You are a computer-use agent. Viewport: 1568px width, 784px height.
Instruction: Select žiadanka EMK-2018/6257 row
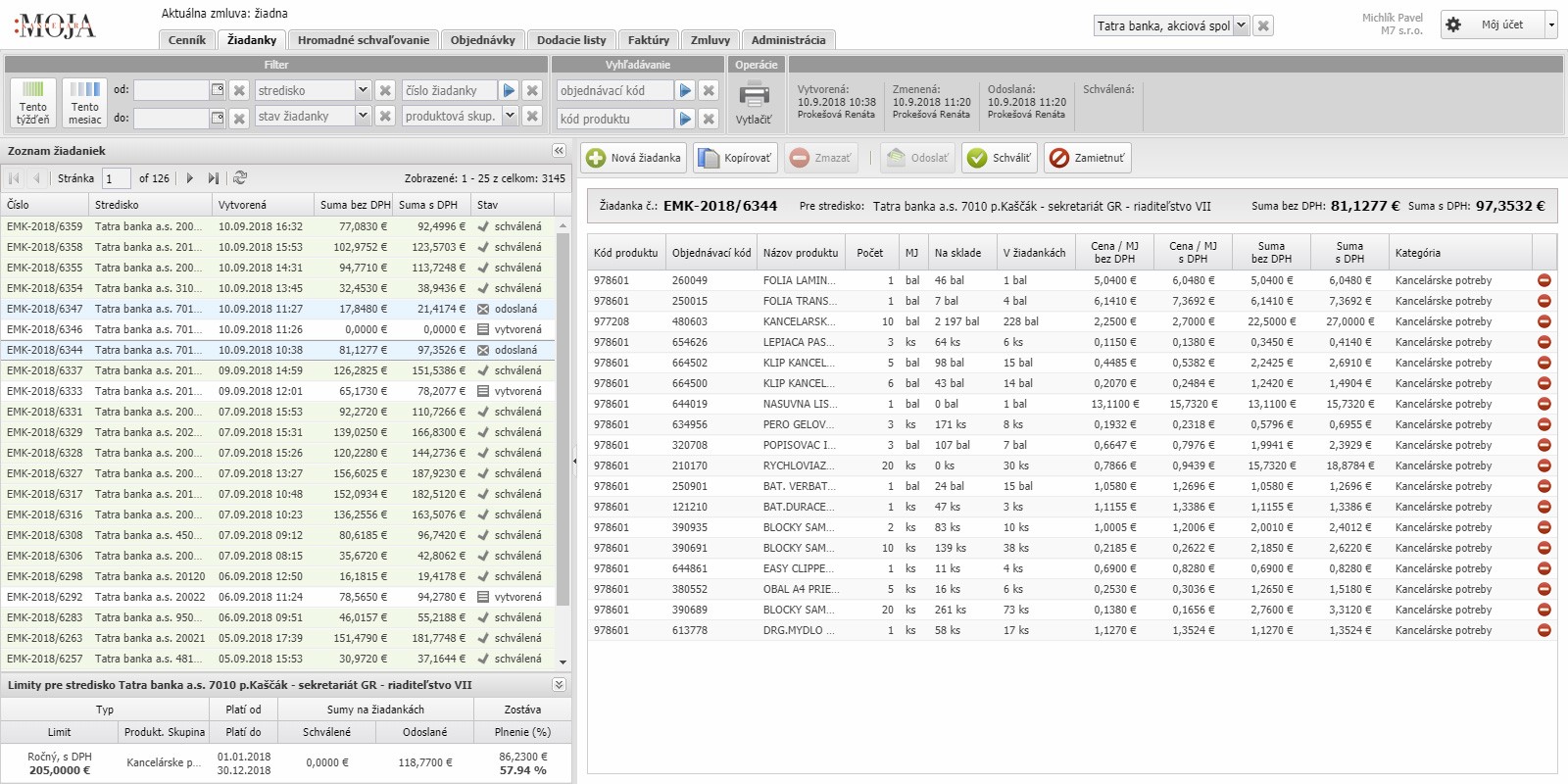click(280, 659)
